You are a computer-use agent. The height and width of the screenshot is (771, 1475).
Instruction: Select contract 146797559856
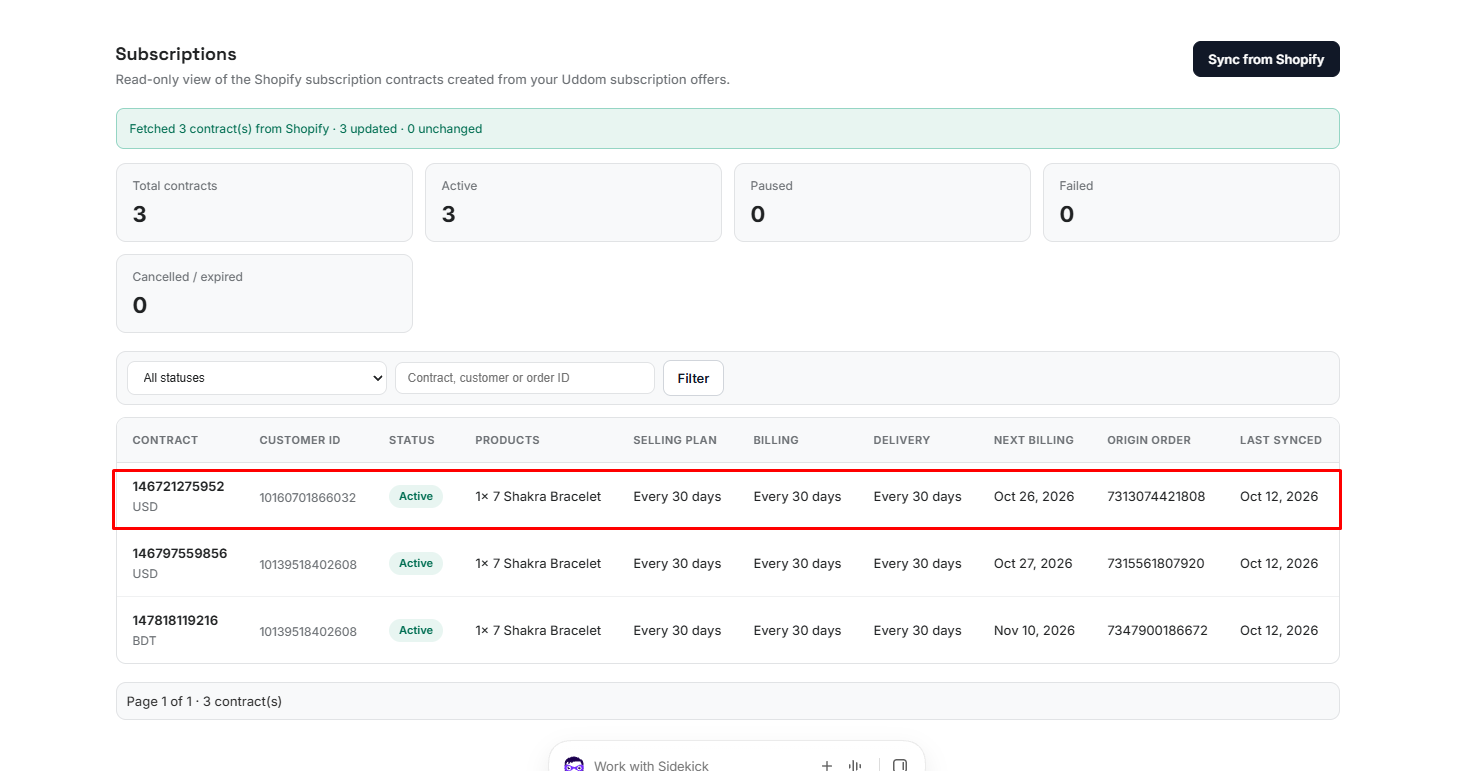tap(180, 554)
